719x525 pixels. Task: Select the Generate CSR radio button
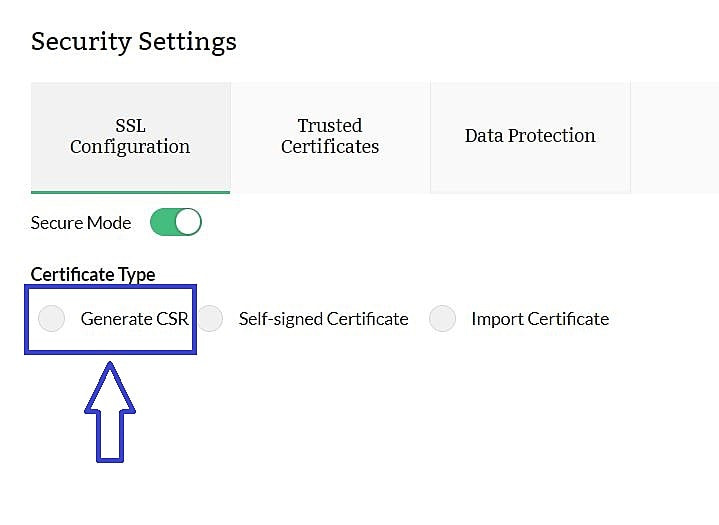52,319
